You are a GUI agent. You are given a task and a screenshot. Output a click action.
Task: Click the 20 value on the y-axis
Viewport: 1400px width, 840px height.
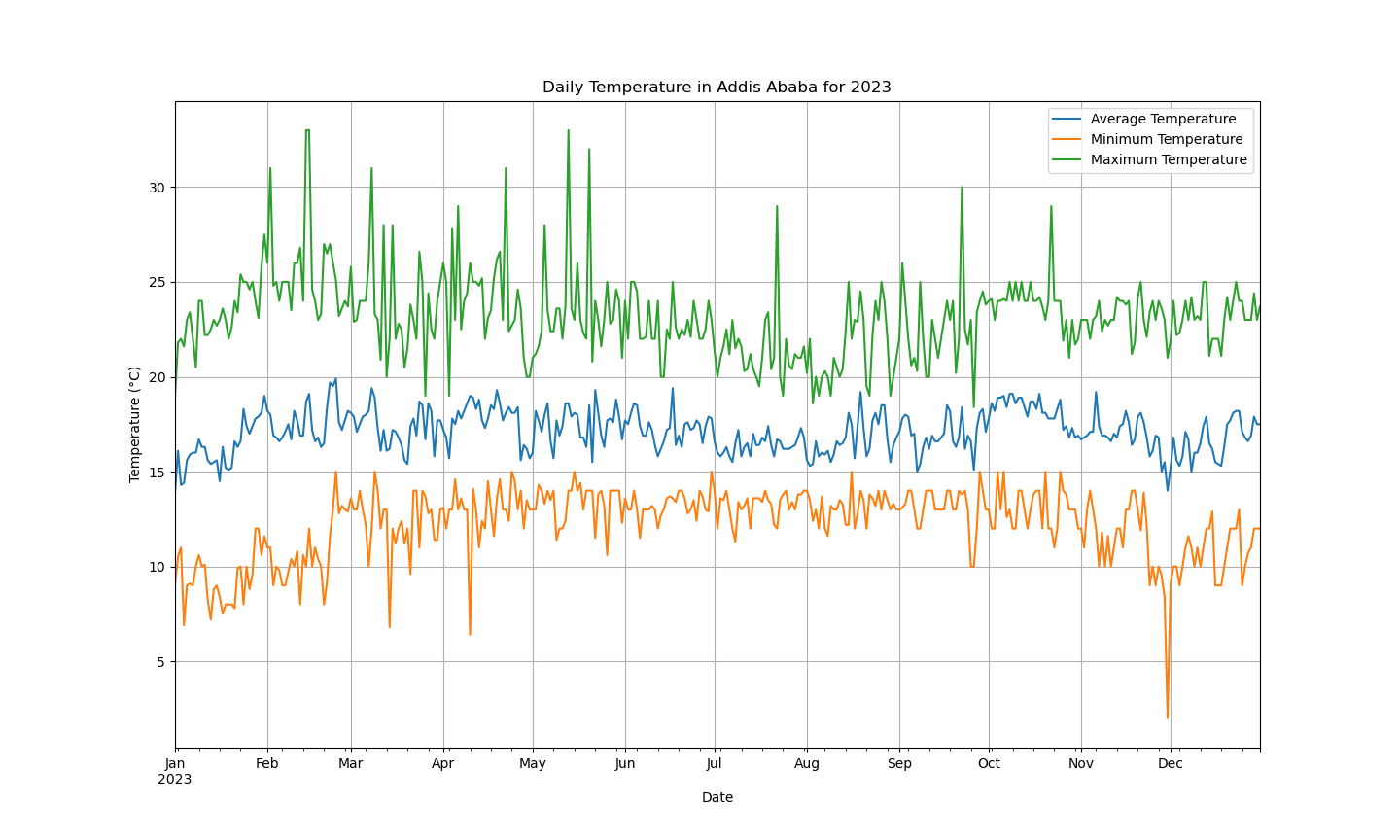(157, 377)
